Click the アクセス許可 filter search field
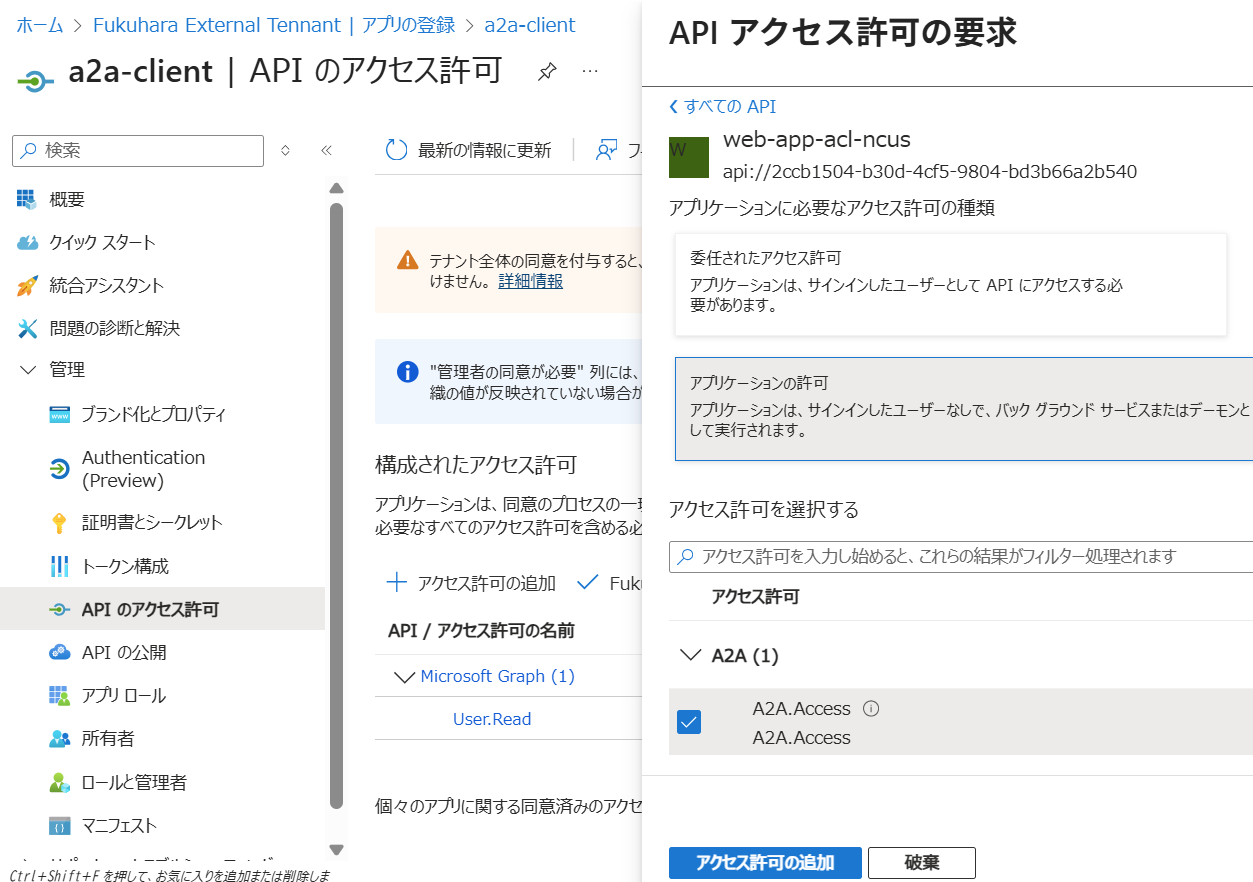The image size is (1253, 882). pos(960,556)
